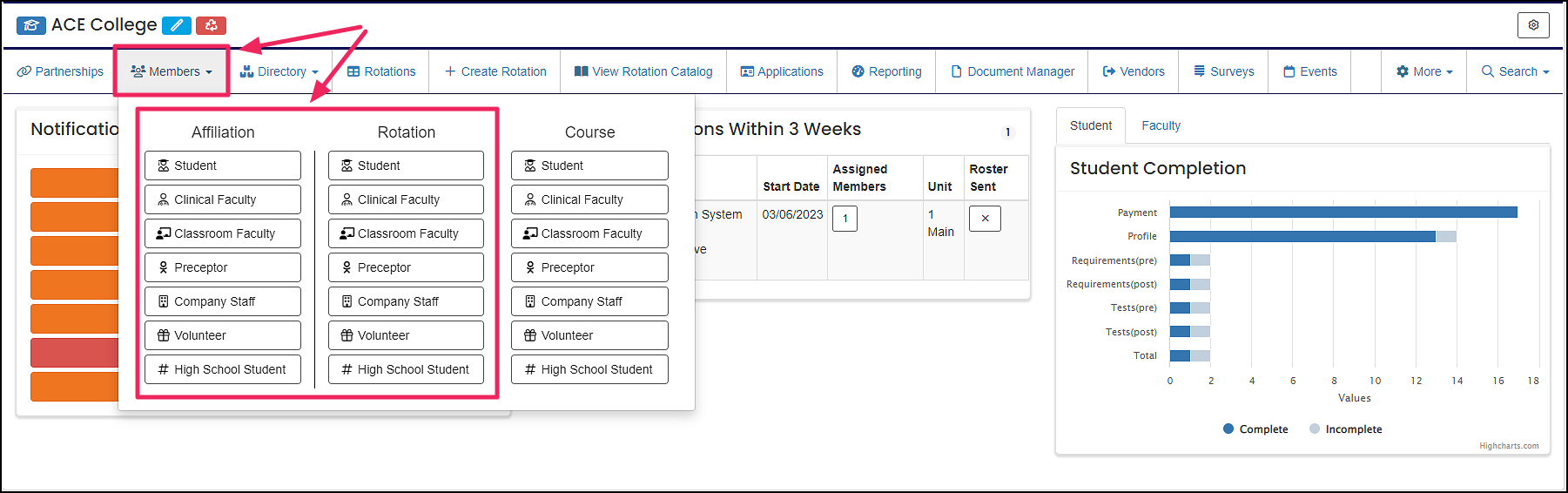This screenshot has width=1568, height=493.
Task: Switch to the Student completion tab
Action: point(1091,125)
